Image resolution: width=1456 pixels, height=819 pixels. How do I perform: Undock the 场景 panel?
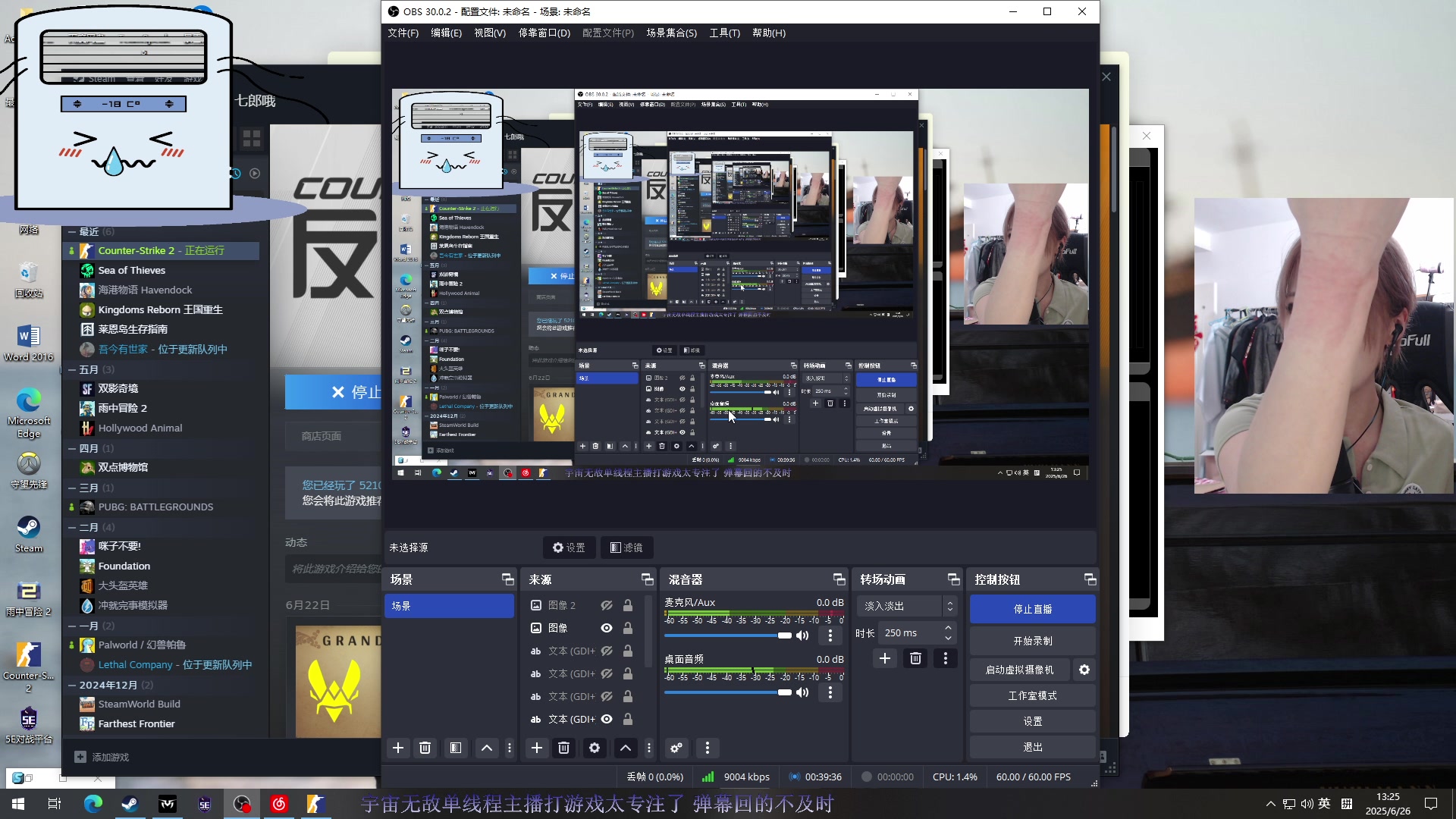508,579
